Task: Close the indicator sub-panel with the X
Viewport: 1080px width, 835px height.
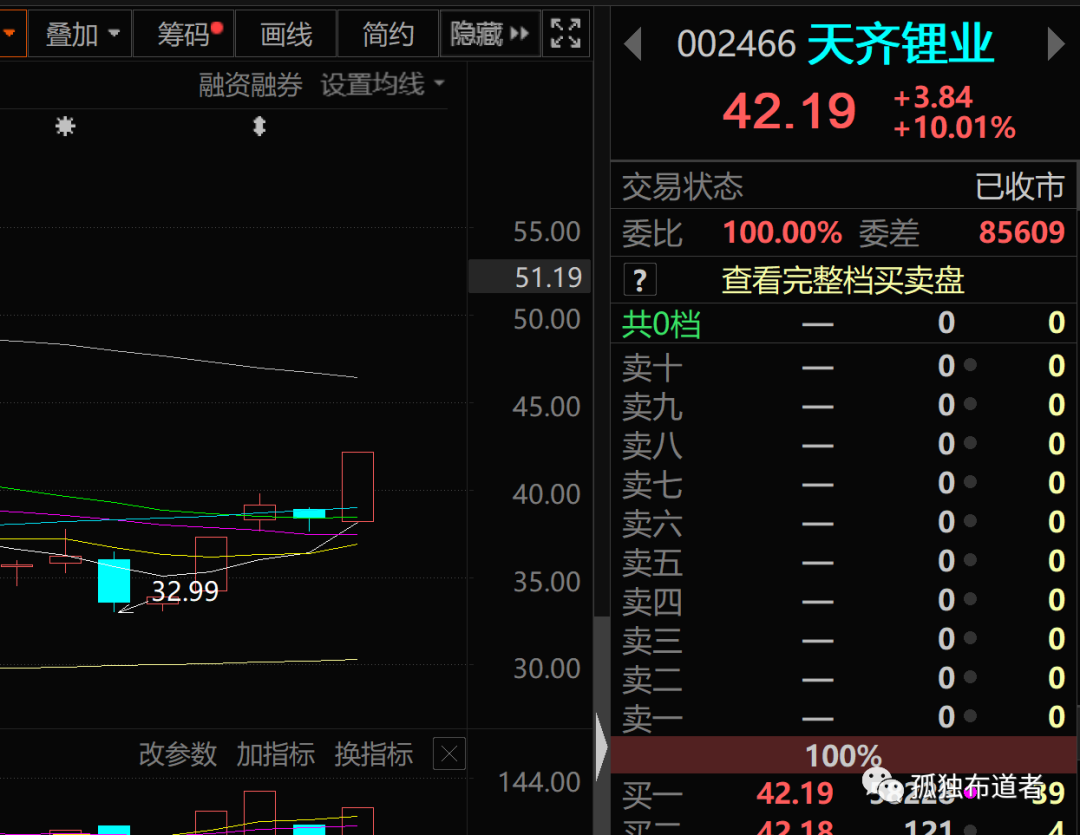Action: point(449,754)
